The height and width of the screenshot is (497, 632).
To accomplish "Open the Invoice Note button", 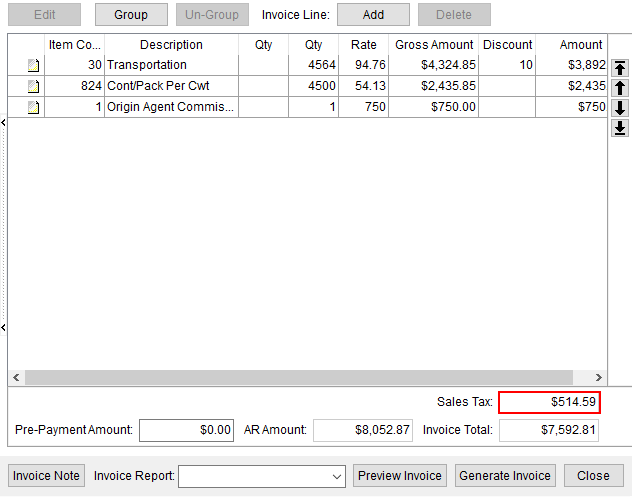I will [x=47, y=476].
